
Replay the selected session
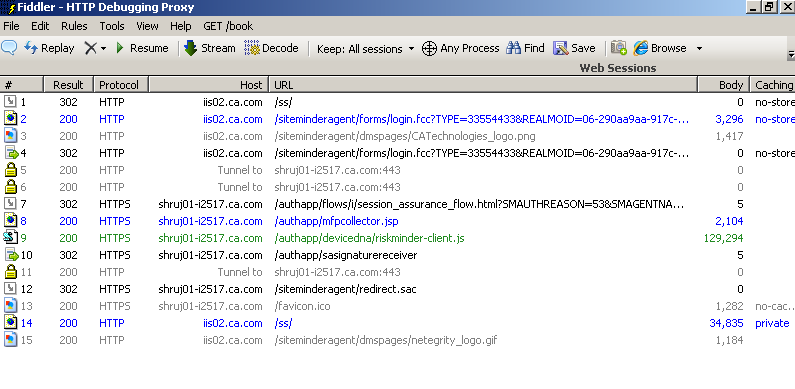click(49, 48)
